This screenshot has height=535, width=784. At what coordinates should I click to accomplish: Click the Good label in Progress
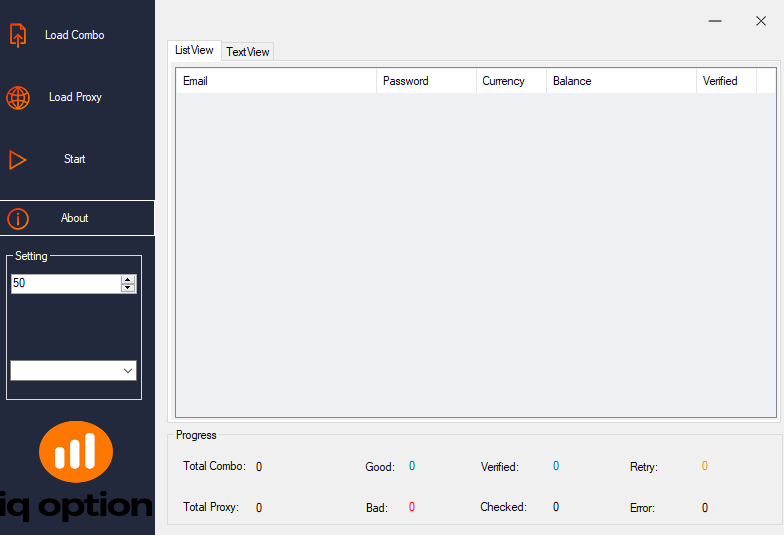pos(380,467)
